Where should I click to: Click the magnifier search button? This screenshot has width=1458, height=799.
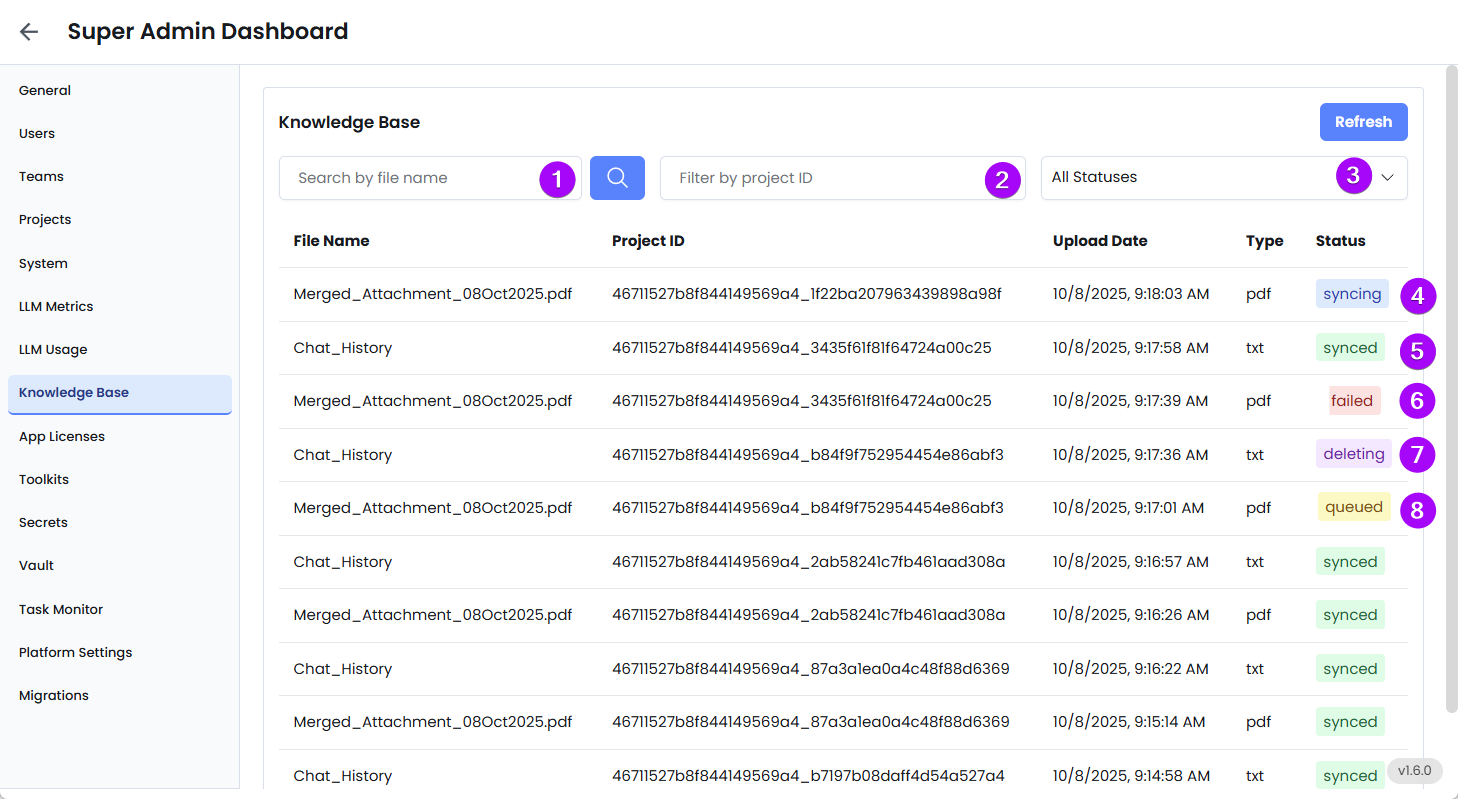pyautogui.click(x=617, y=178)
